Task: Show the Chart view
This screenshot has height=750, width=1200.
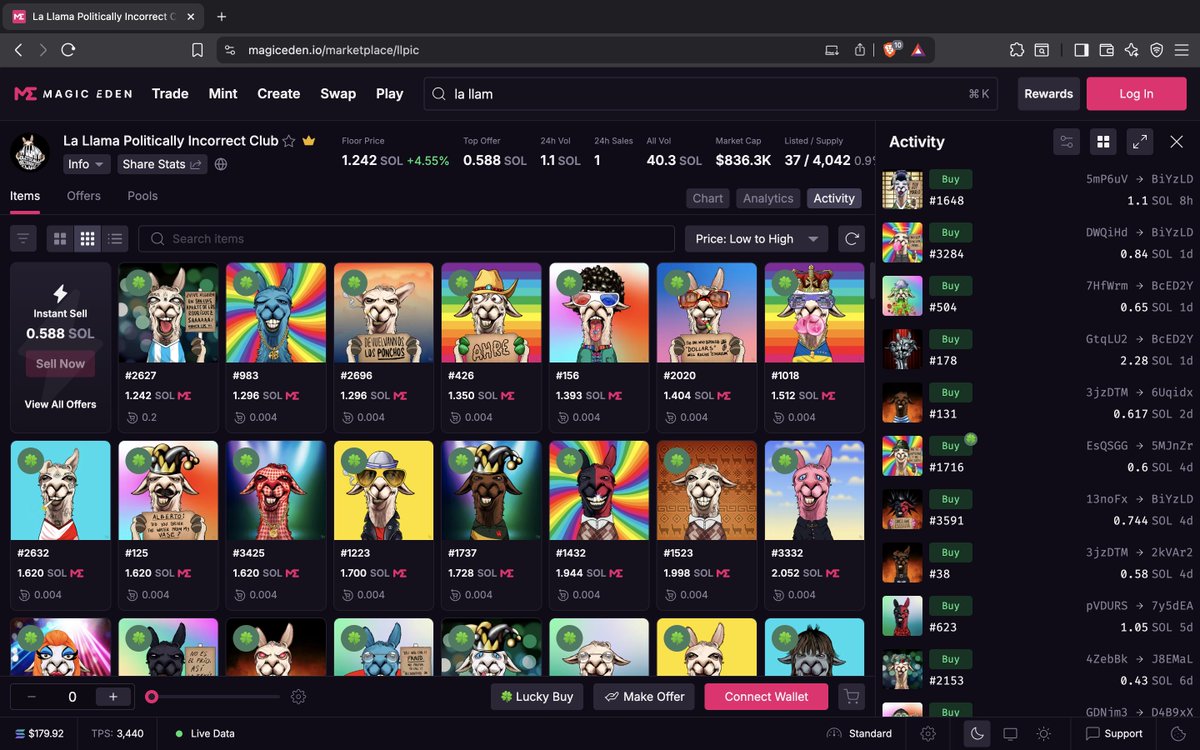Action: (x=707, y=198)
